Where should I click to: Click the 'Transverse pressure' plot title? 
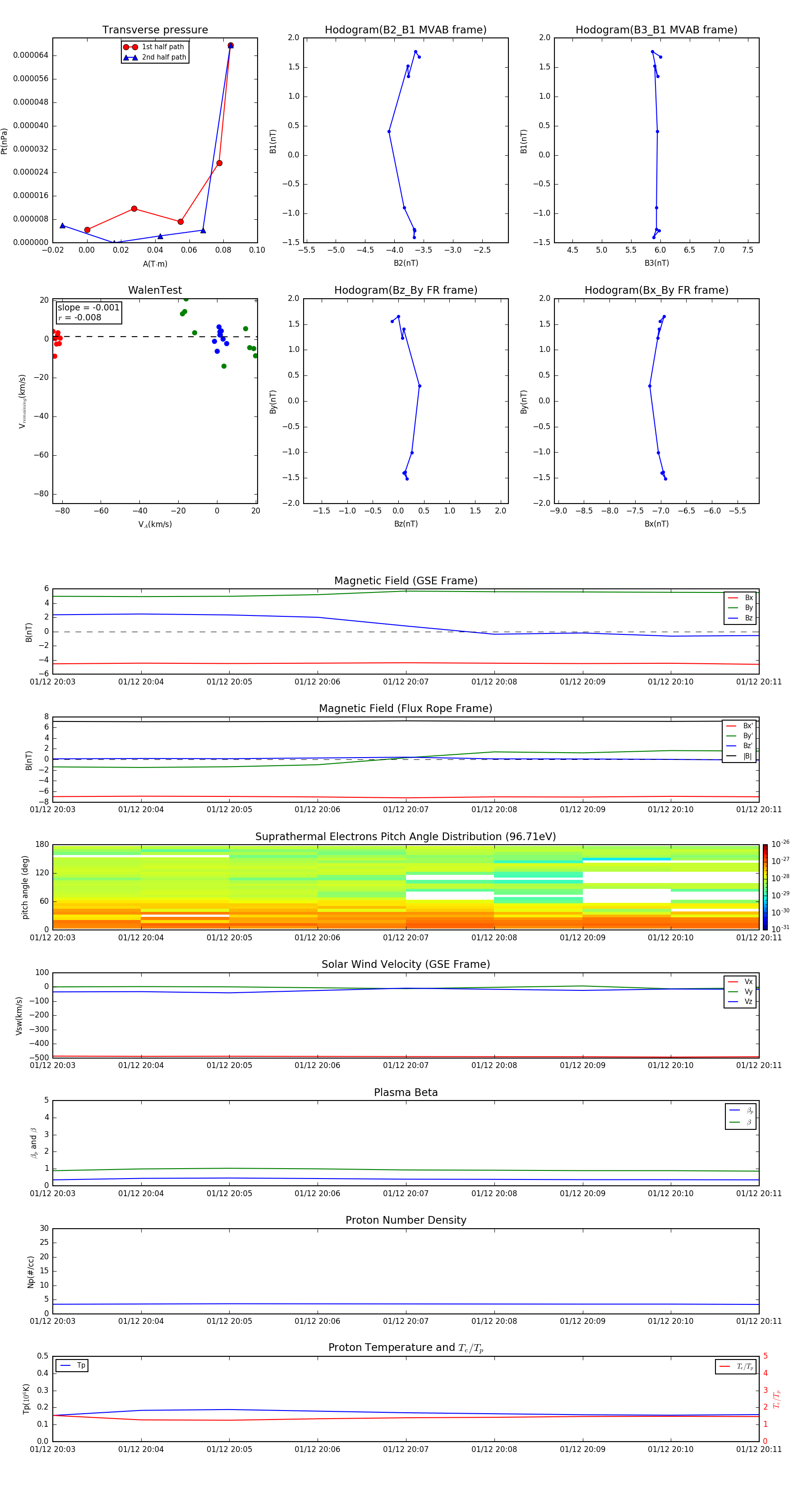coord(155,30)
